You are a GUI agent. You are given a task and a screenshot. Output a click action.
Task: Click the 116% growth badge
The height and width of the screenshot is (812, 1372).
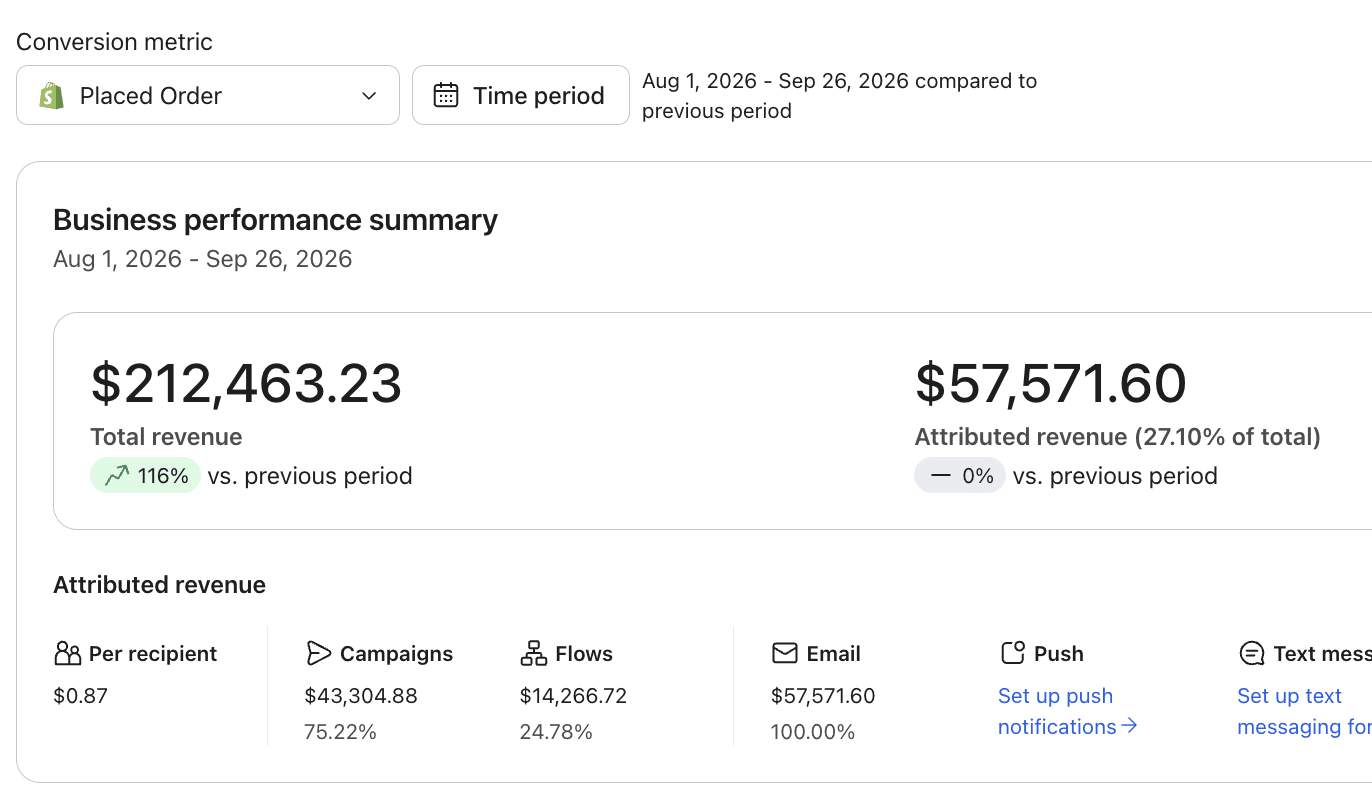tap(146, 476)
